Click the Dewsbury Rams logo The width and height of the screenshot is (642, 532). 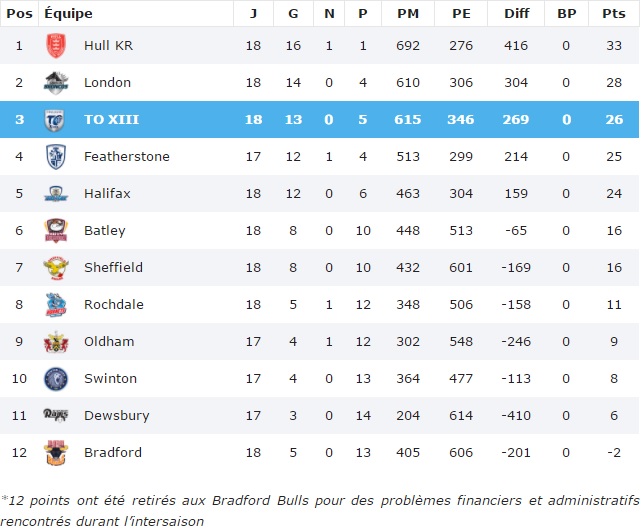56,416
